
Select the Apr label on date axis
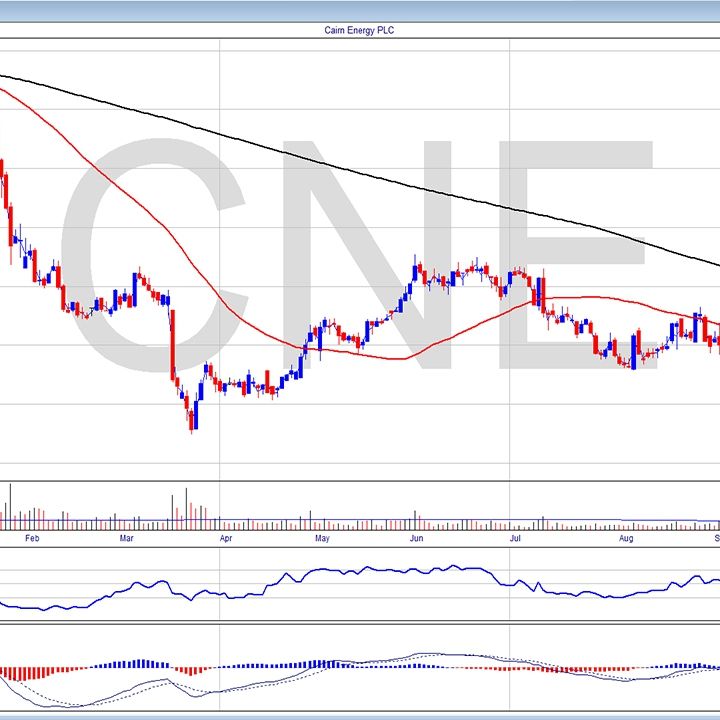[226, 538]
